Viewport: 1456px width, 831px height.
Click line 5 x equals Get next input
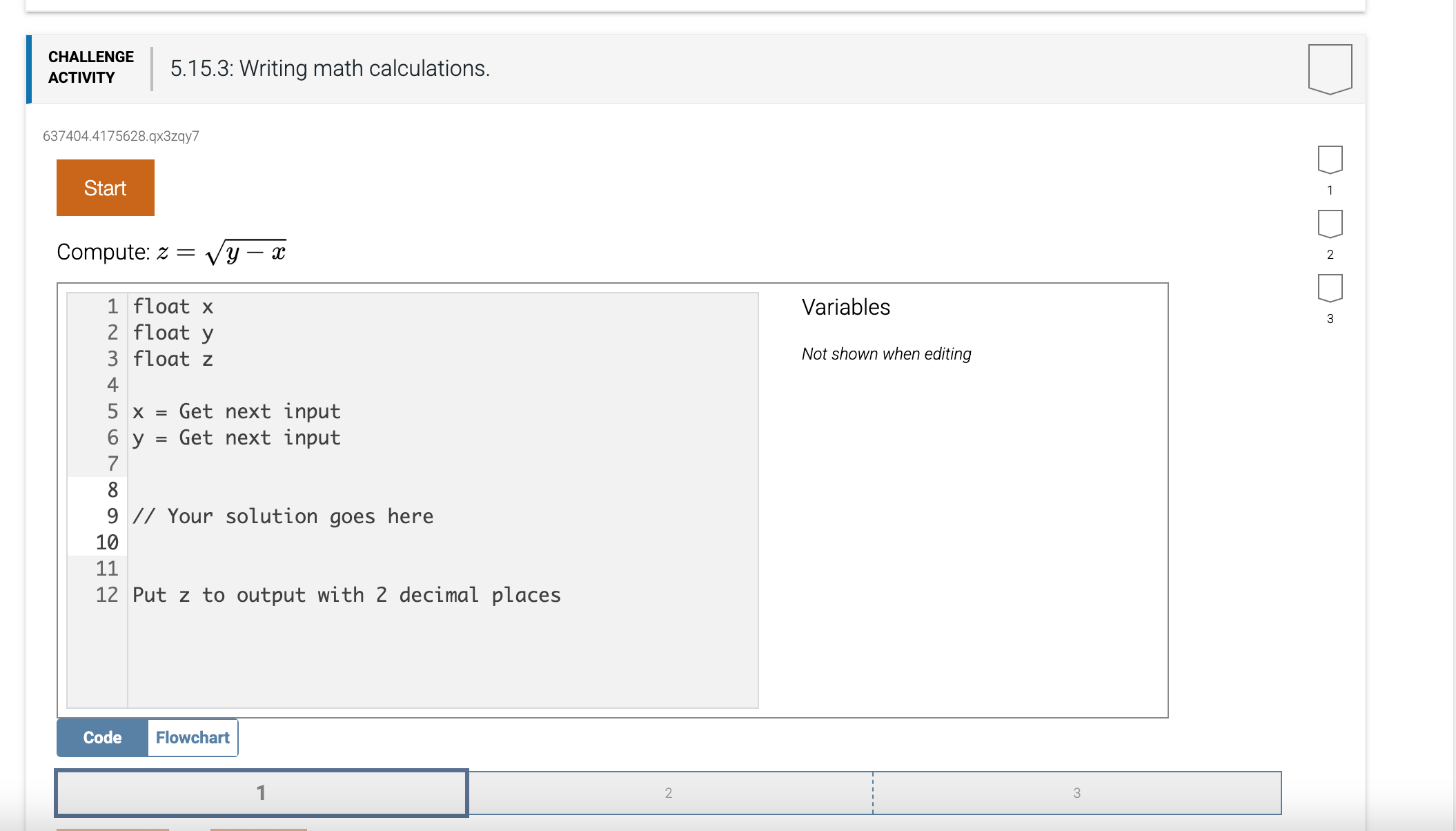tap(237, 411)
